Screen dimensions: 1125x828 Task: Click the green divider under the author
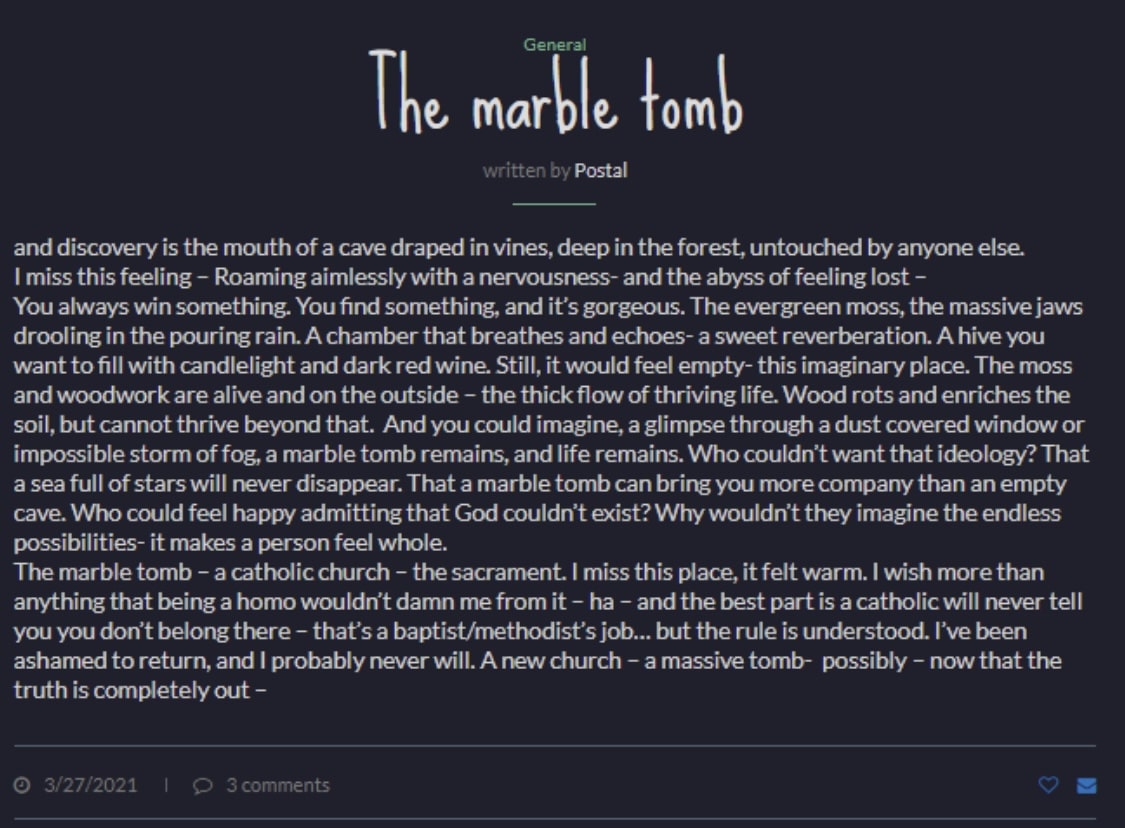tap(554, 204)
